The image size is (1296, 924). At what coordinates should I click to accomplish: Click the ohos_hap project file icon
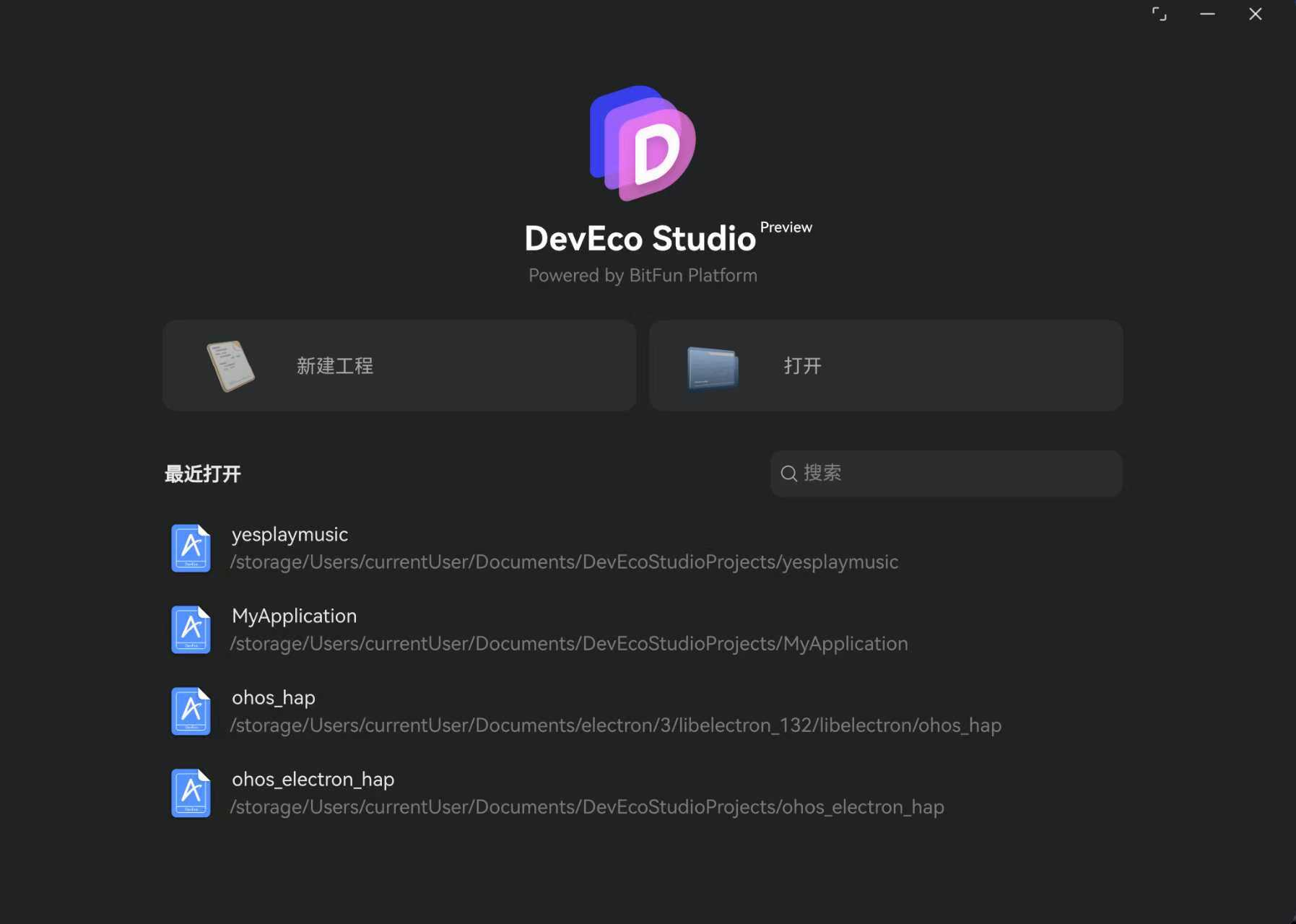click(x=191, y=710)
